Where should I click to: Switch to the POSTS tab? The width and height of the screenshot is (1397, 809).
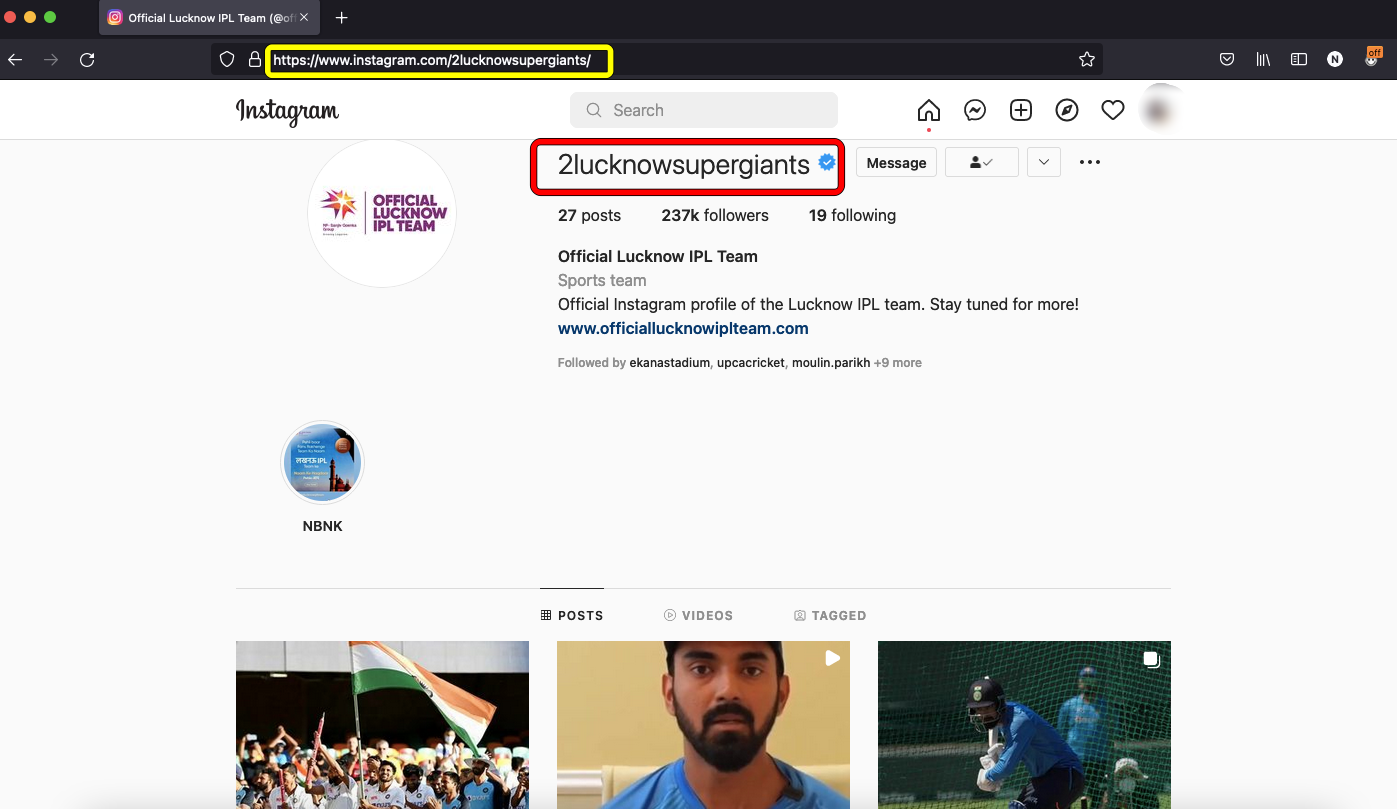tap(572, 615)
